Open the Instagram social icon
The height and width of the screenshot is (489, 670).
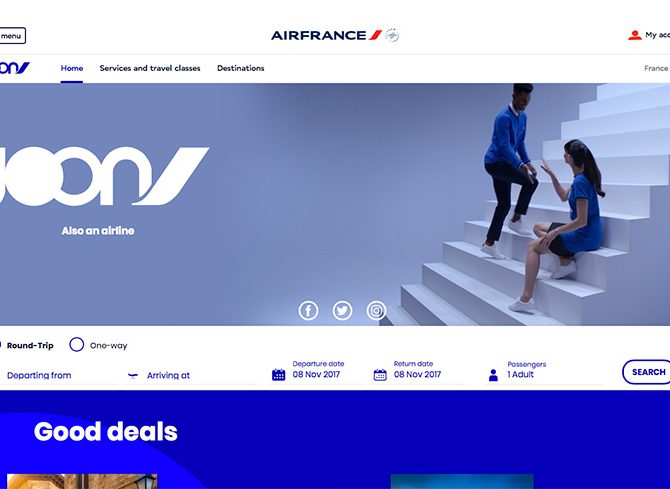click(x=376, y=311)
